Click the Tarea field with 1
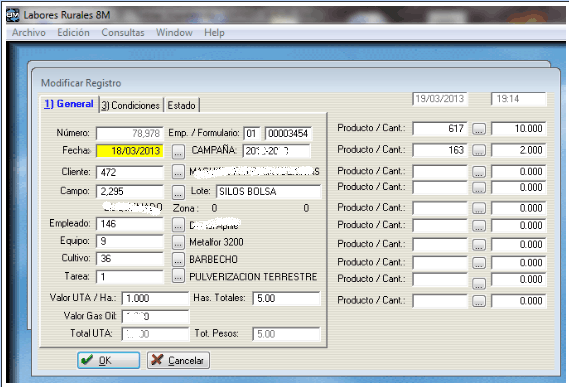Screen dimensions: 569x387 click(x=130, y=277)
